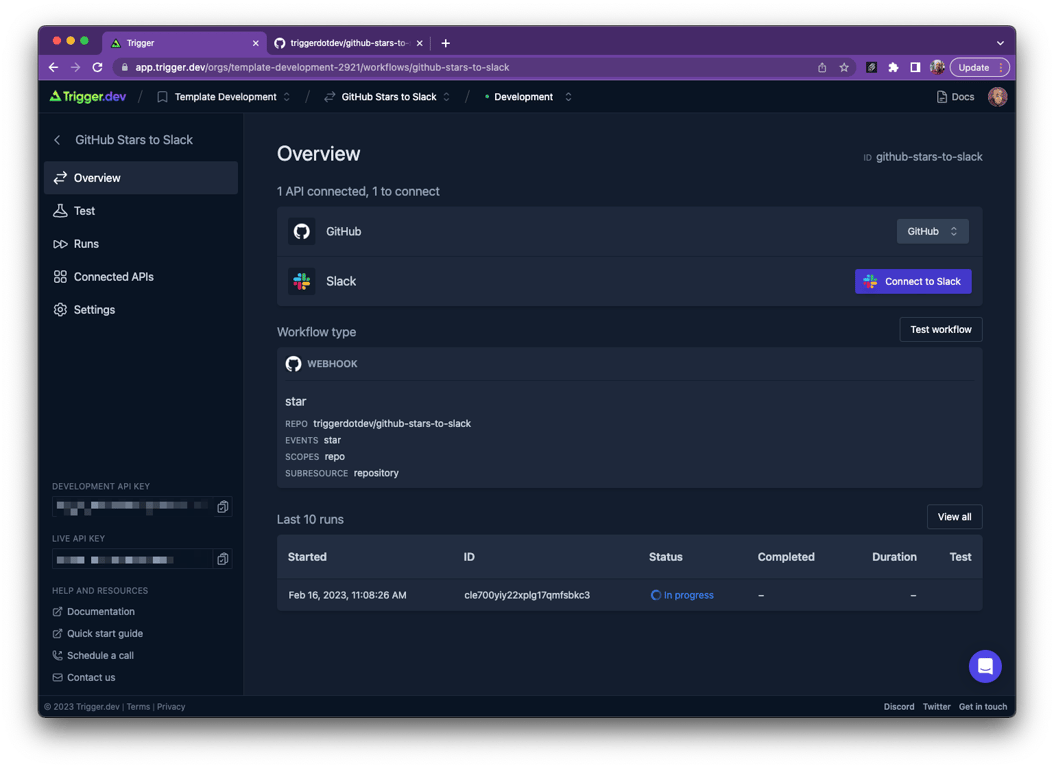Viewport: 1054px width, 768px height.
Task: Click Status column header
Action: (665, 557)
